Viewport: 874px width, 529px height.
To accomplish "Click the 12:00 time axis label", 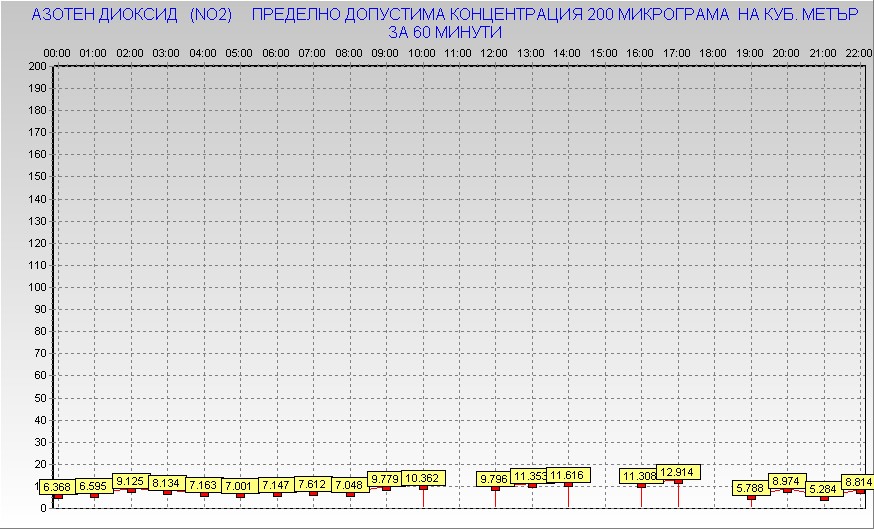I will (x=494, y=52).
